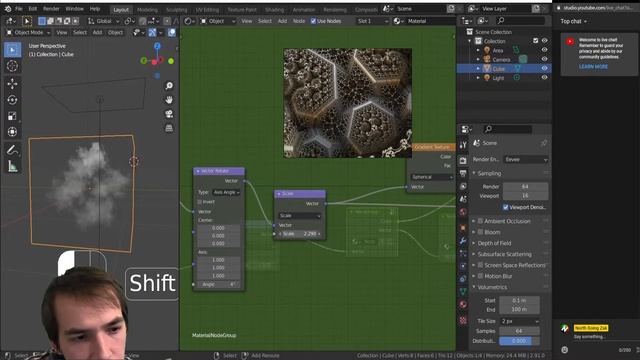Select the Select Box tool
The image size is (640, 360).
click(12, 49)
